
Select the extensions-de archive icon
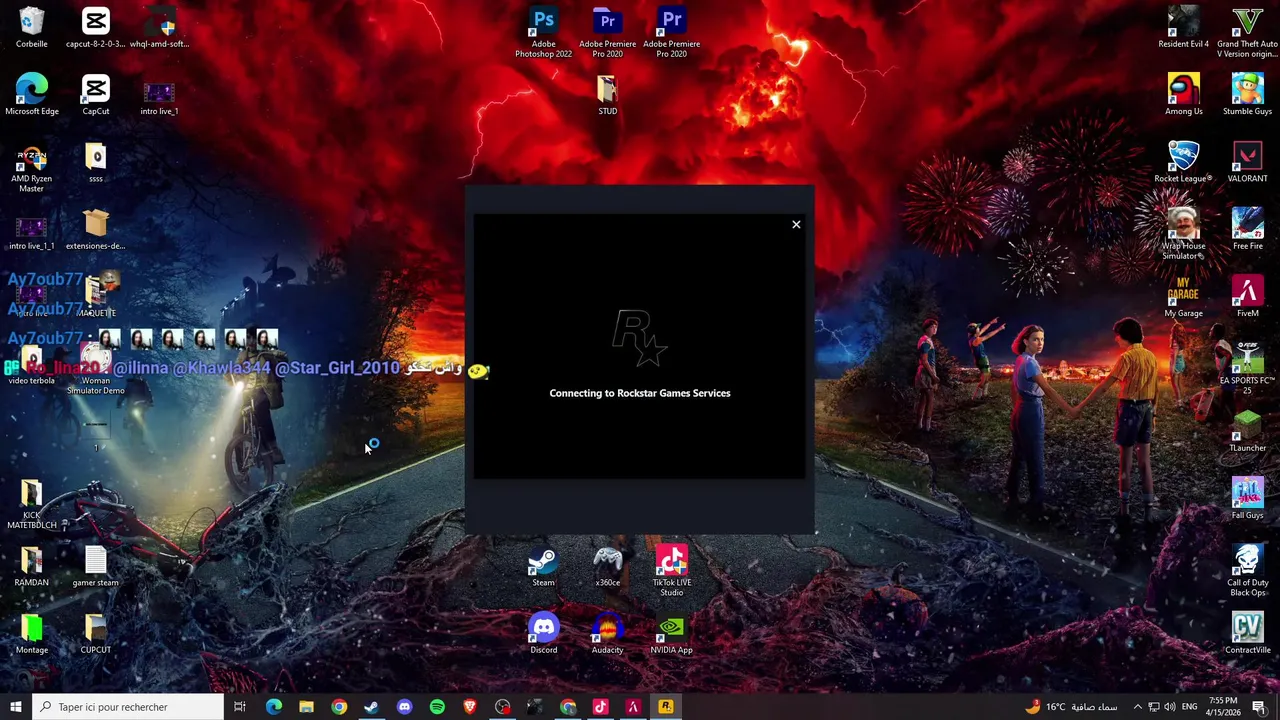tap(95, 230)
